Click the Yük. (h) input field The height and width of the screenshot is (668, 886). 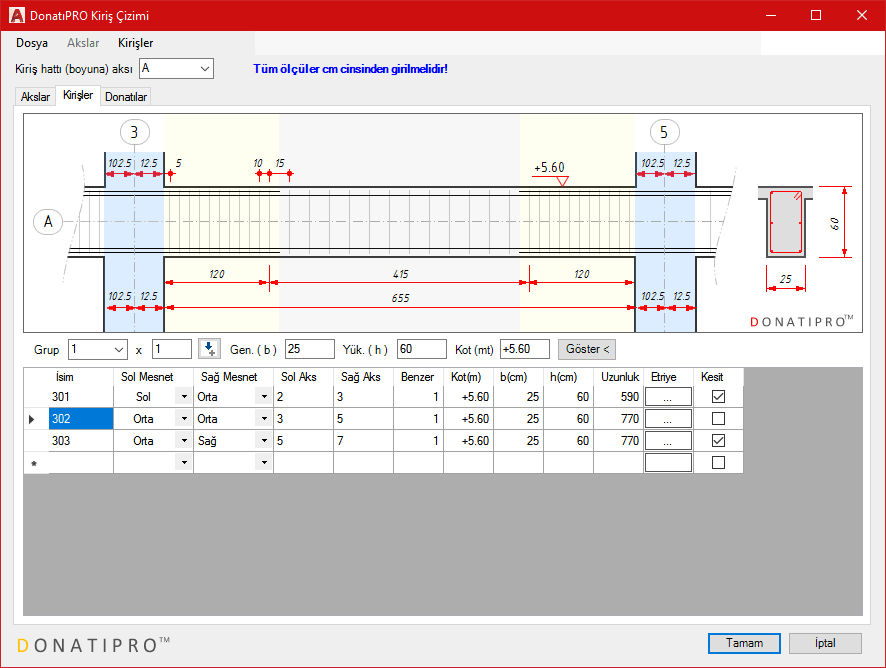pyautogui.click(x=421, y=349)
